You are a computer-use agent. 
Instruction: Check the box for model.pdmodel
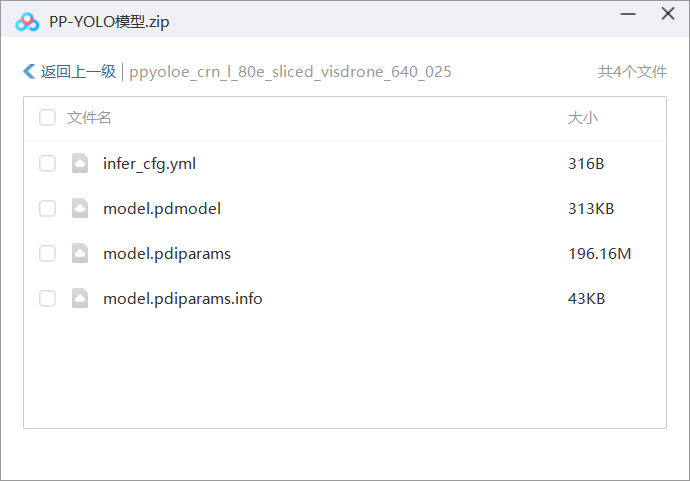47,208
